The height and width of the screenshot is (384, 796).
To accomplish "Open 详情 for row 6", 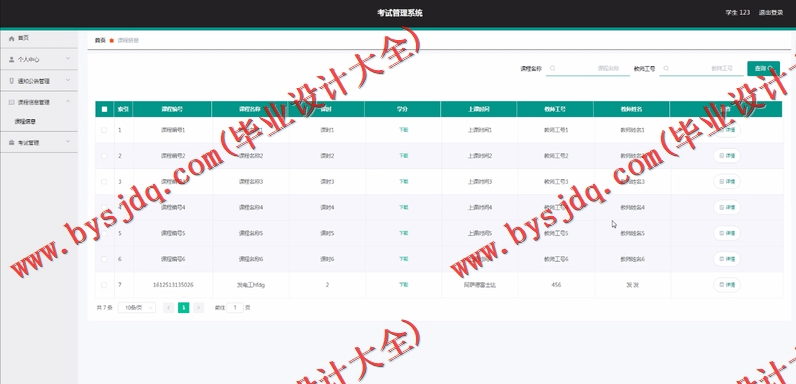I will coord(727,259).
